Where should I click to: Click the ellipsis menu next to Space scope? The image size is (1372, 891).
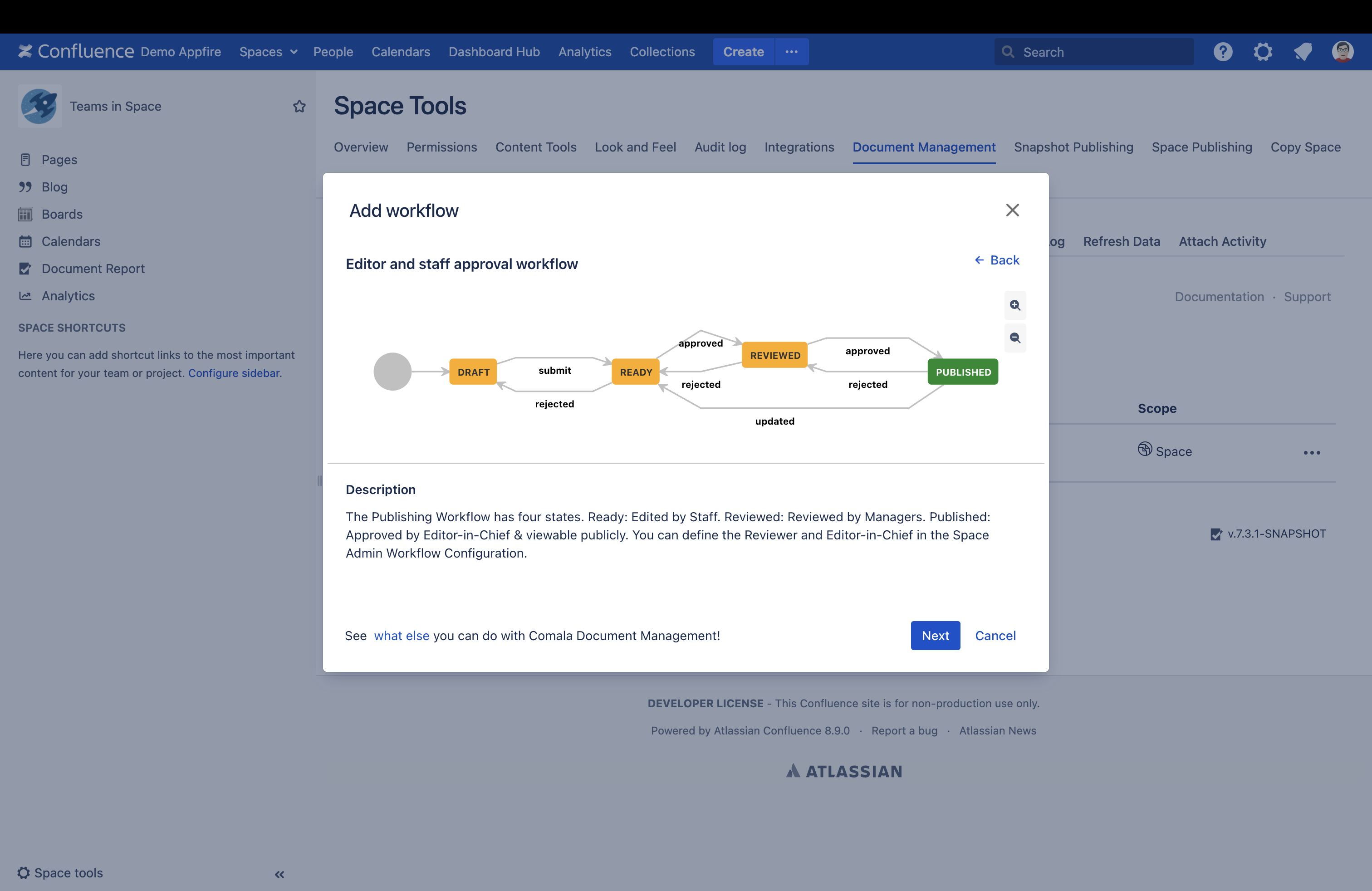click(1314, 452)
